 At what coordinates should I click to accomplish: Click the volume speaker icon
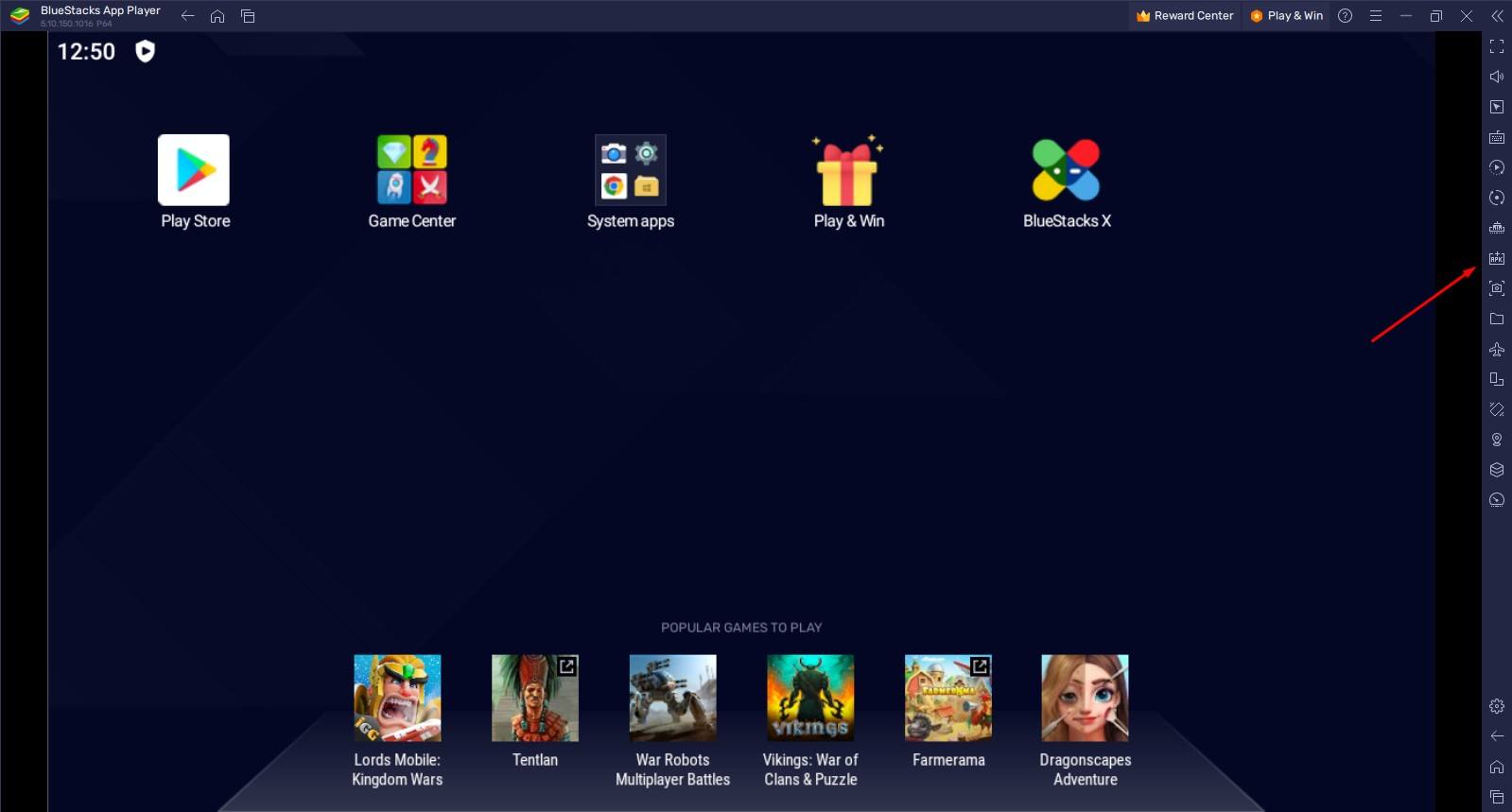1497,77
